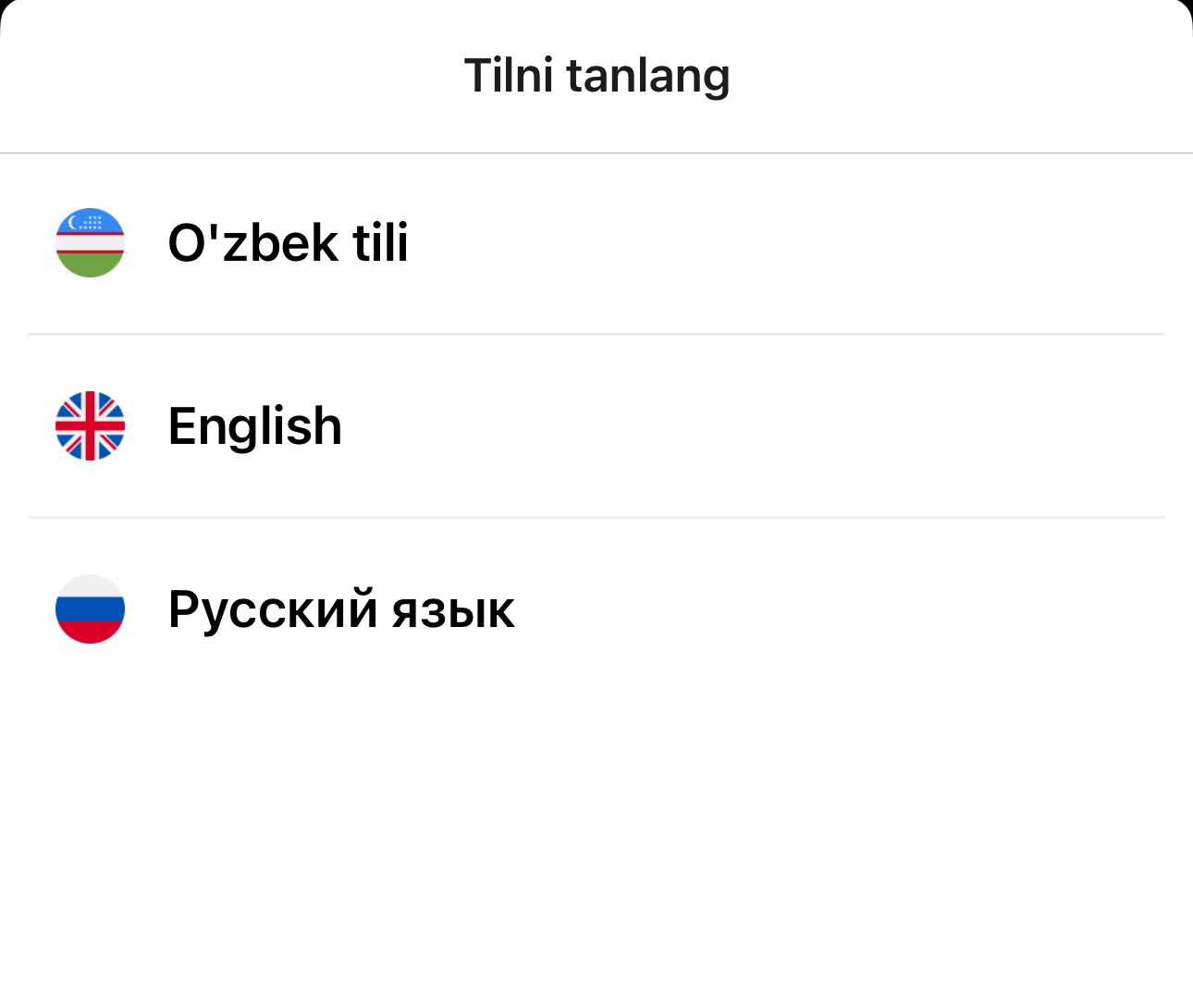Click the United Kingdom flag icon
Image resolution: width=1193 pixels, height=1008 pixels.
click(90, 425)
